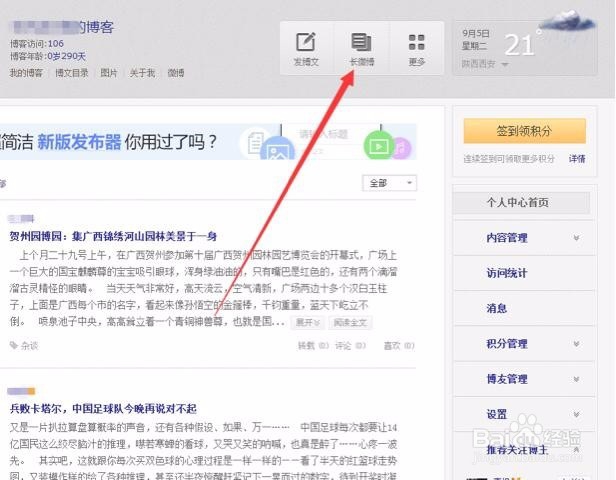The image size is (616, 480).
Task: Expand the 博友管理 section chevron
Action: click(576, 379)
